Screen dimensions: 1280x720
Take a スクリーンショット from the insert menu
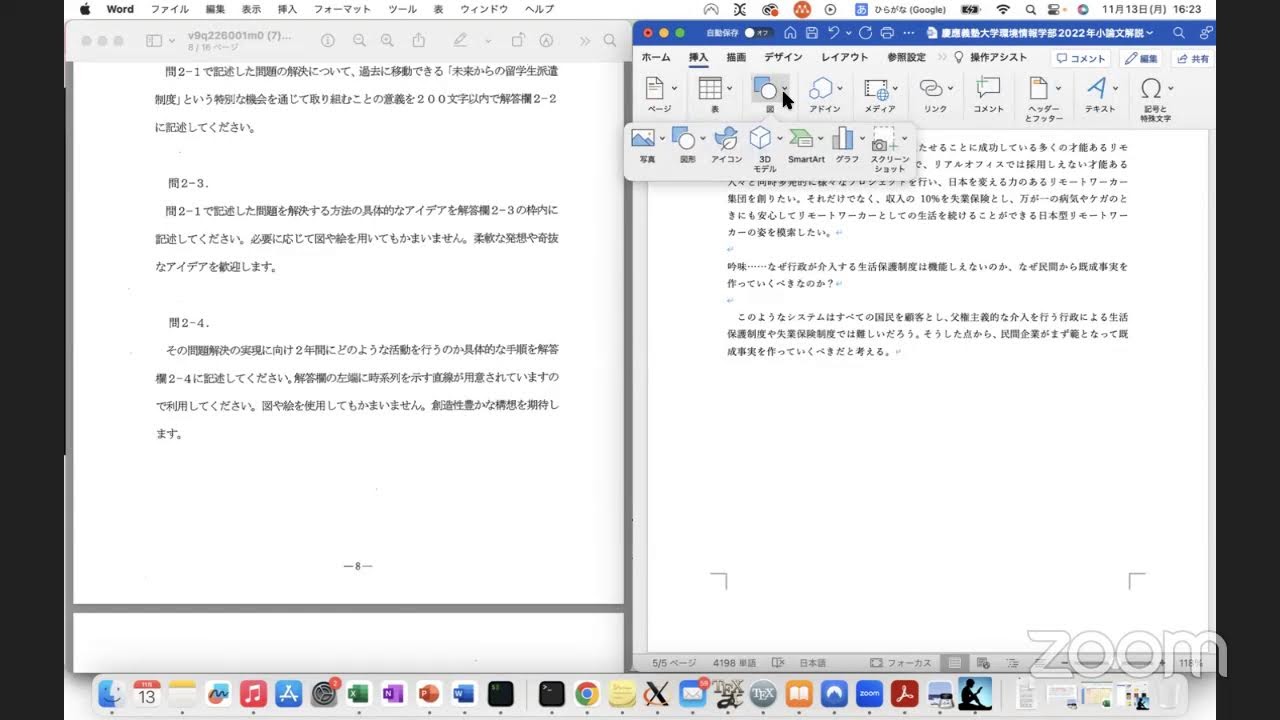pyautogui.click(x=884, y=140)
